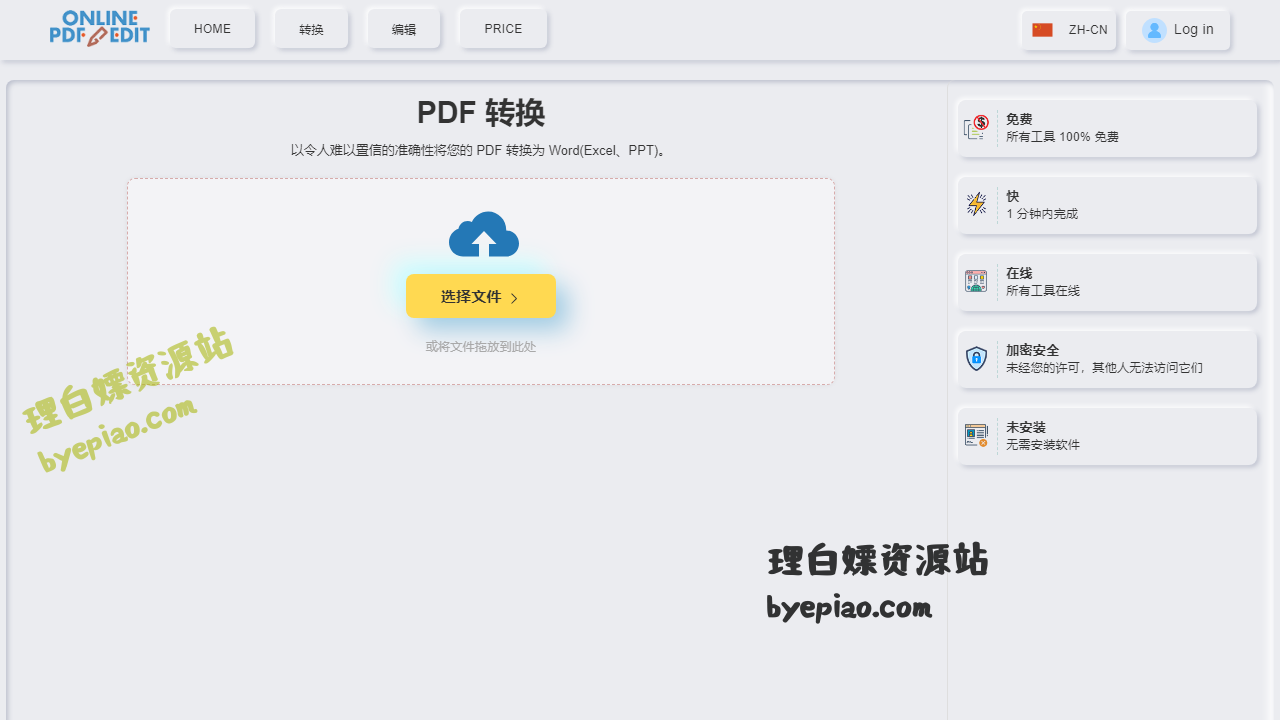This screenshot has height=720, width=1280.
Task: Click the 未安装 feature icon
Action: (x=976, y=436)
